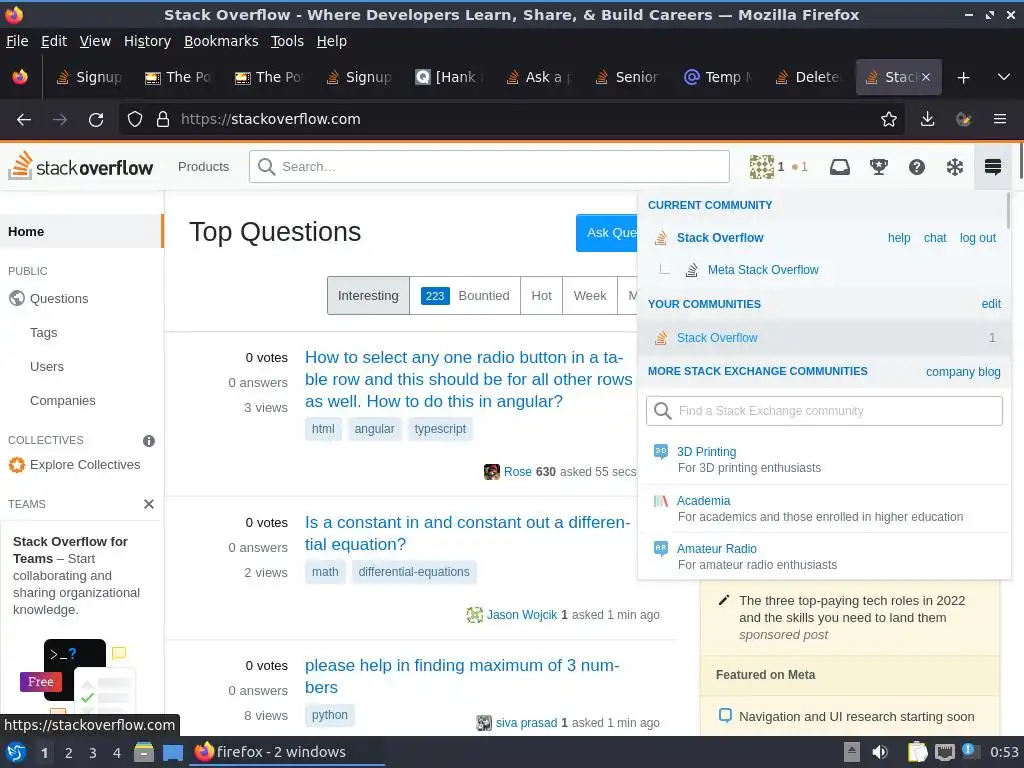Open the Amateur Radio community icon
The width and height of the screenshot is (1024, 768).
click(661, 549)
